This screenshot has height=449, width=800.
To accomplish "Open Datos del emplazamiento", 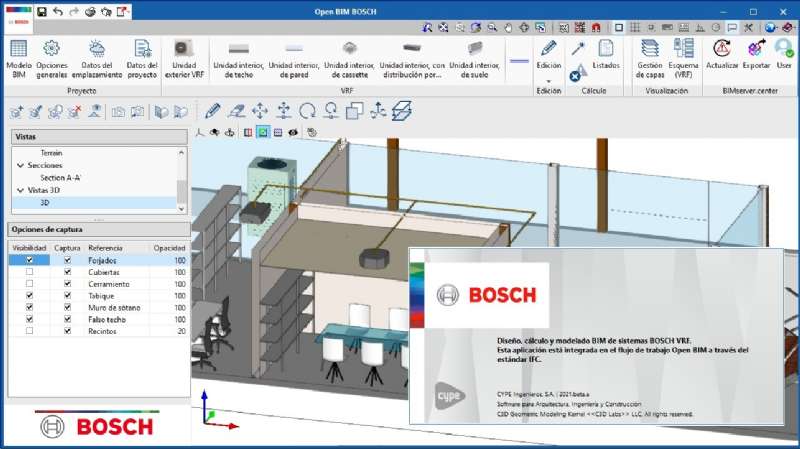I will [x=97, y=59].
